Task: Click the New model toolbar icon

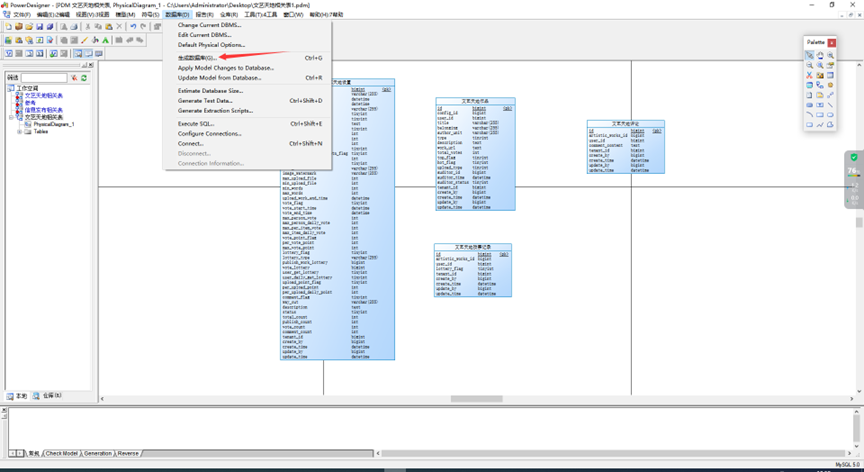Action: point(8,26)
